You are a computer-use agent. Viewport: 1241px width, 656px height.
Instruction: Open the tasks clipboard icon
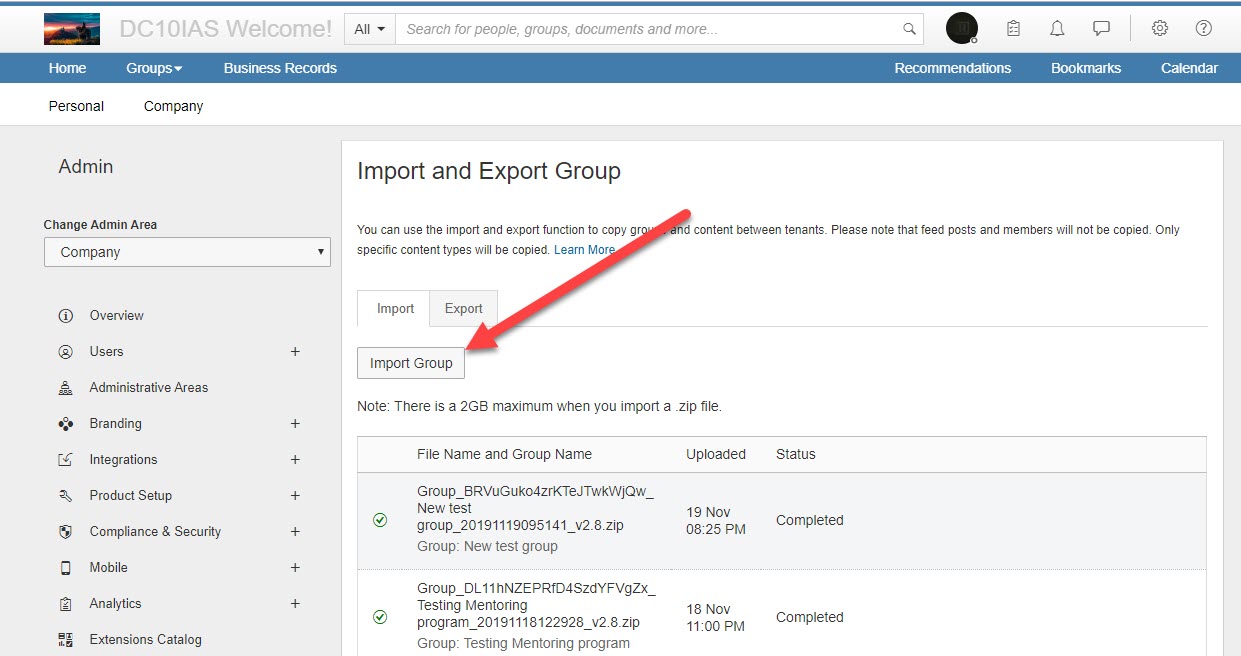(x=1013, y=29)
